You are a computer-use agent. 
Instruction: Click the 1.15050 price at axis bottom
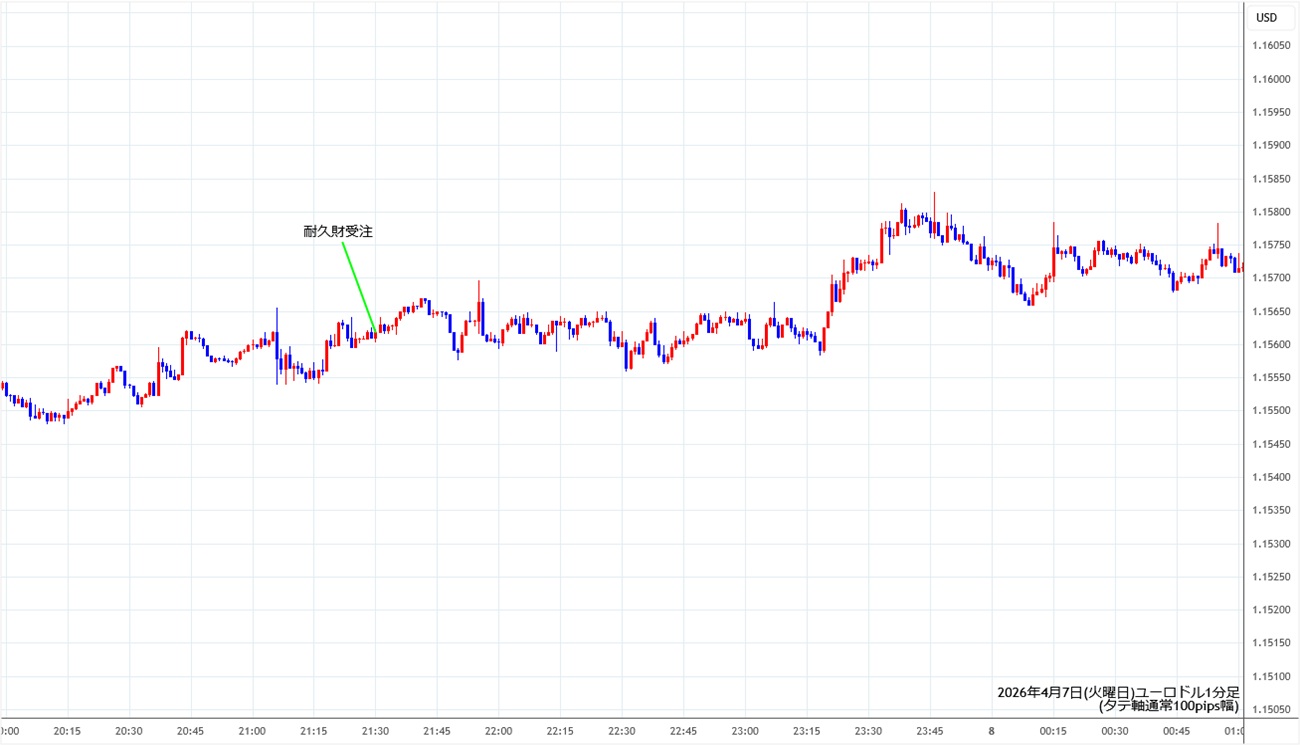point(1270,709)
